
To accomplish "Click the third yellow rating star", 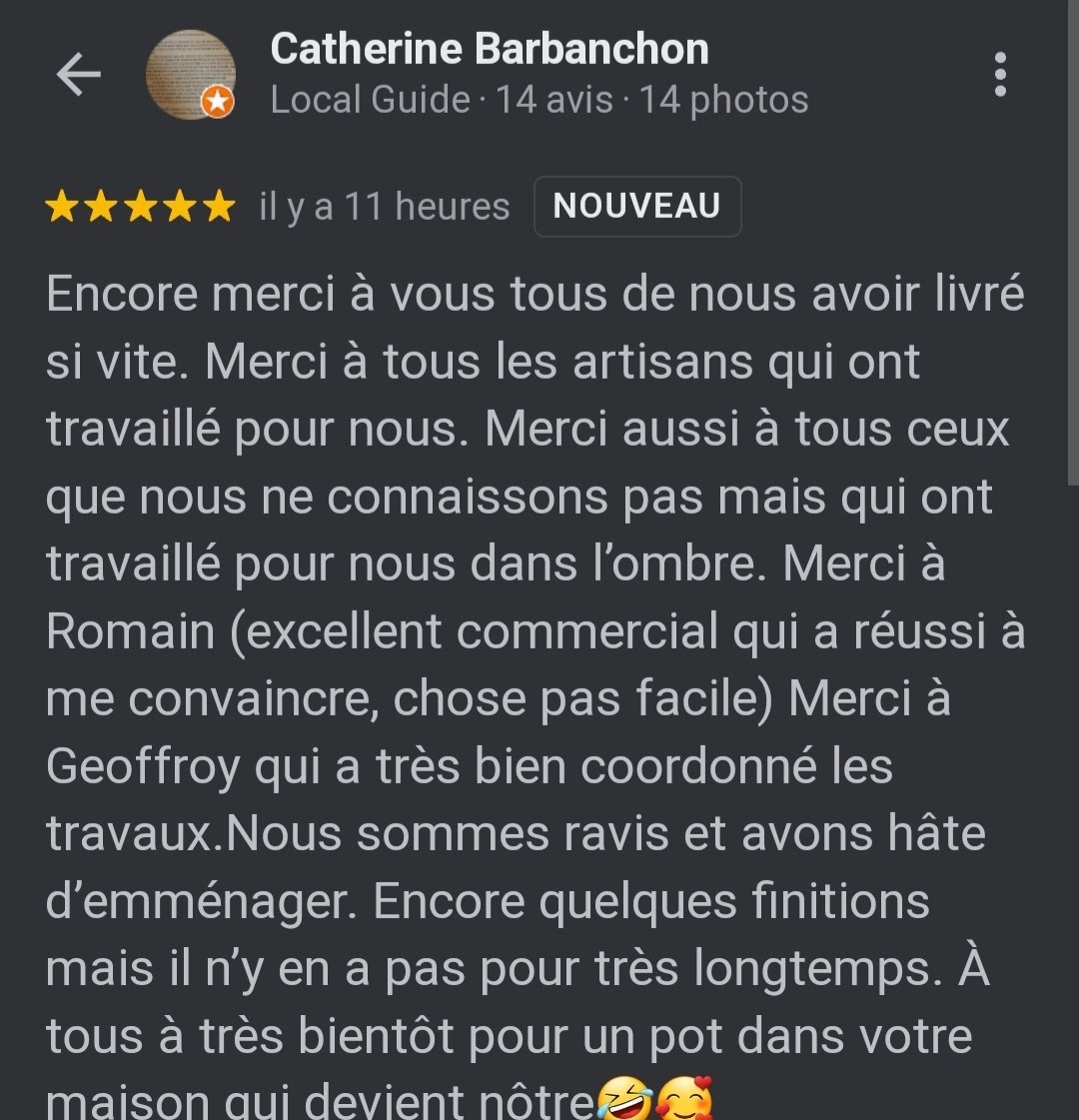I will pyautogui.click(x=140, y=207).
